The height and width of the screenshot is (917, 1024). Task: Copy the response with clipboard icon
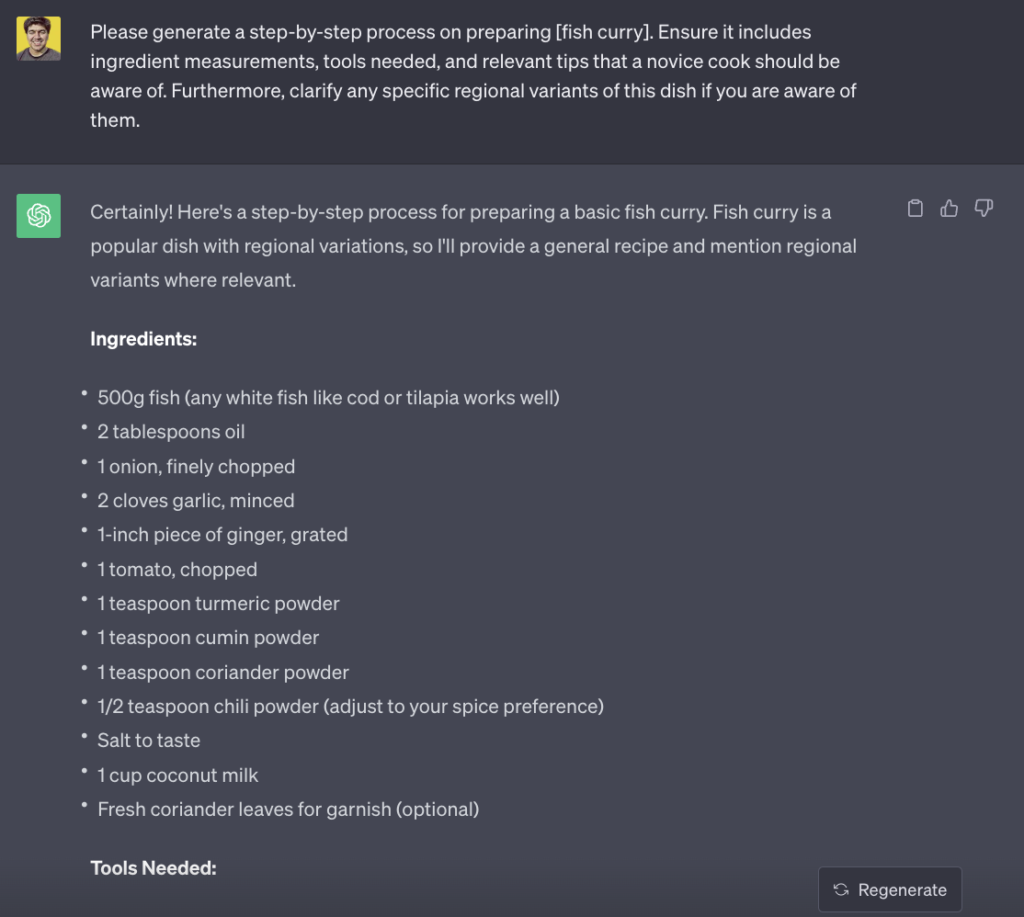[x=915, y=209]
